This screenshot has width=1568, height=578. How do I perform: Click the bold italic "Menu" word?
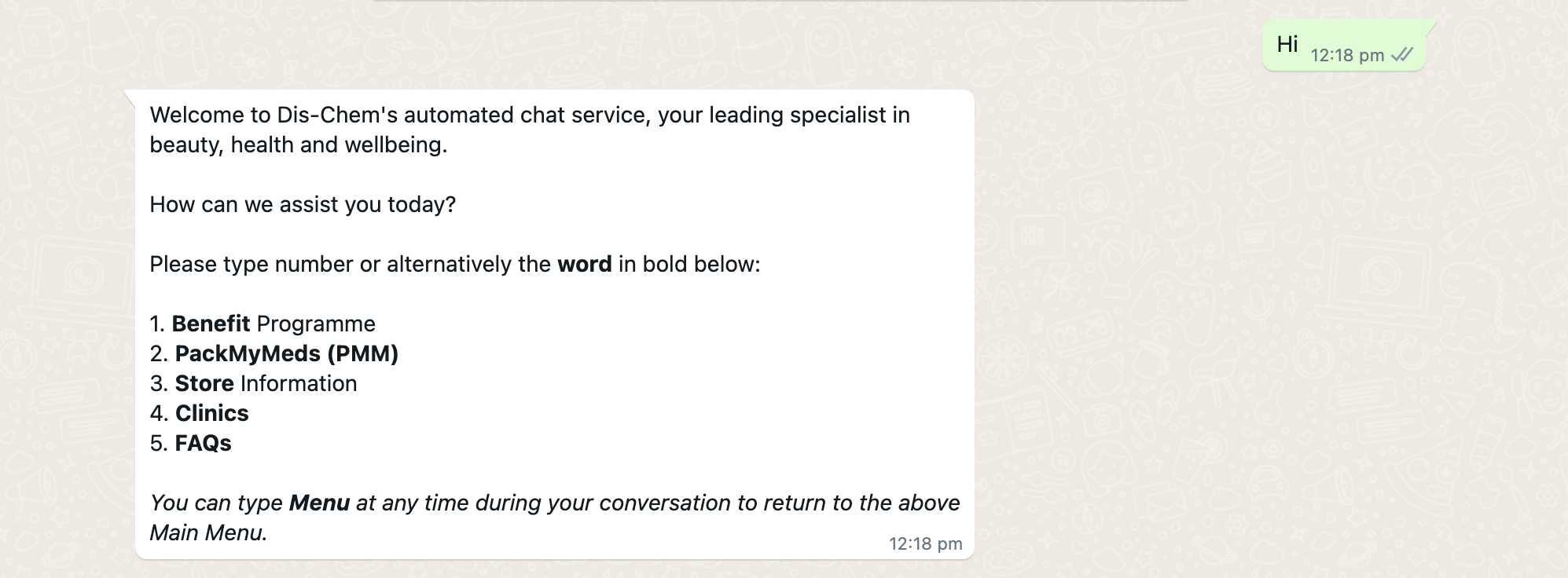point(319,503)
